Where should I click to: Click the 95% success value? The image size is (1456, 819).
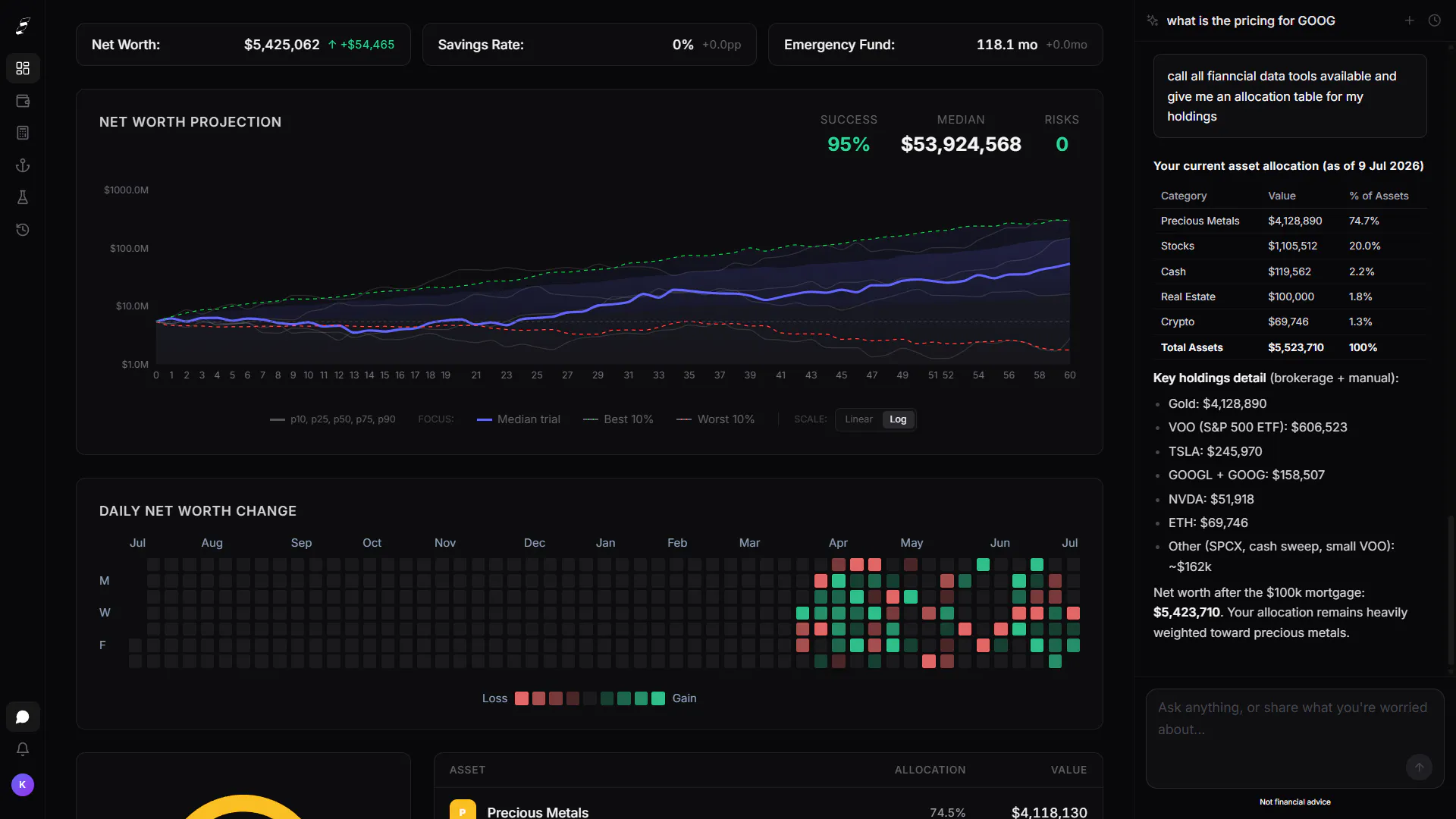(x=849, y=144)
